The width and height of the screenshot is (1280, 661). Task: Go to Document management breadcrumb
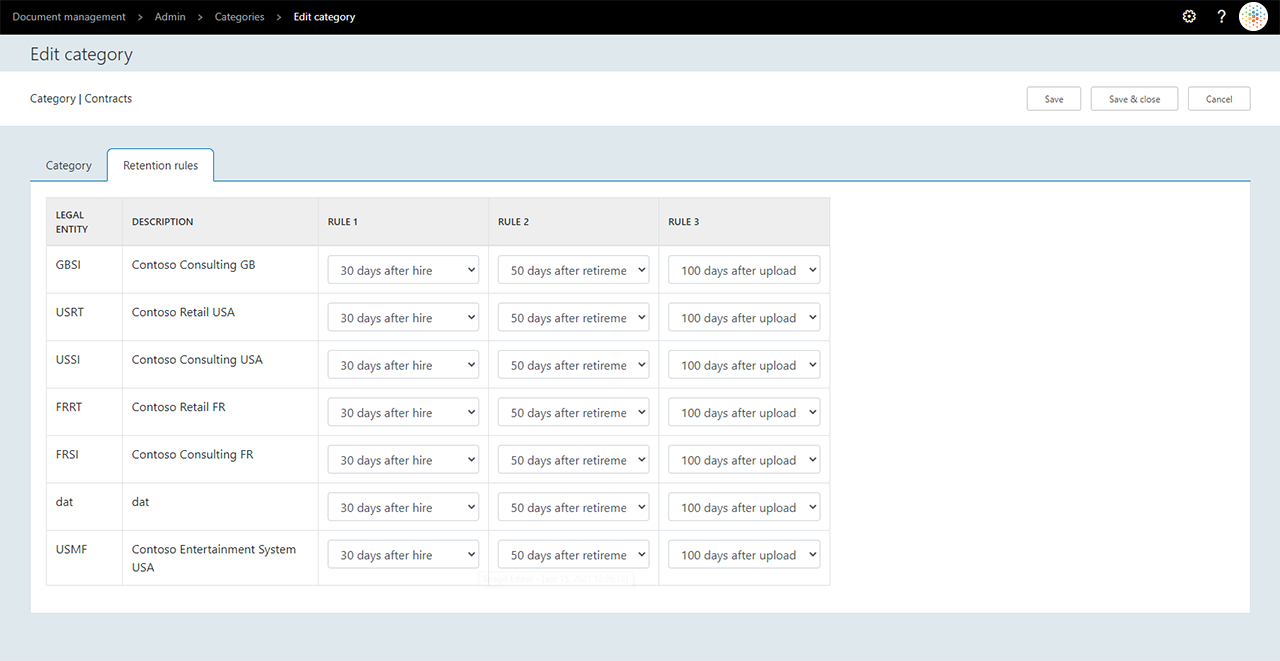[x=69, y=17]
